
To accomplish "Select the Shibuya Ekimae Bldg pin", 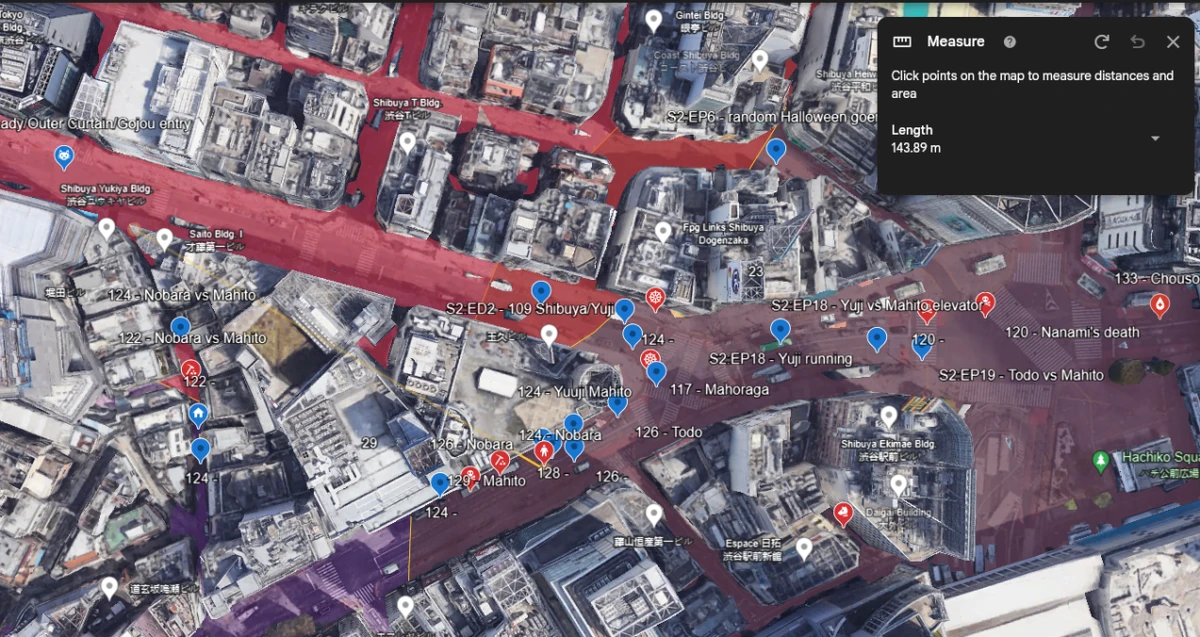I will [x=888, y=416].
